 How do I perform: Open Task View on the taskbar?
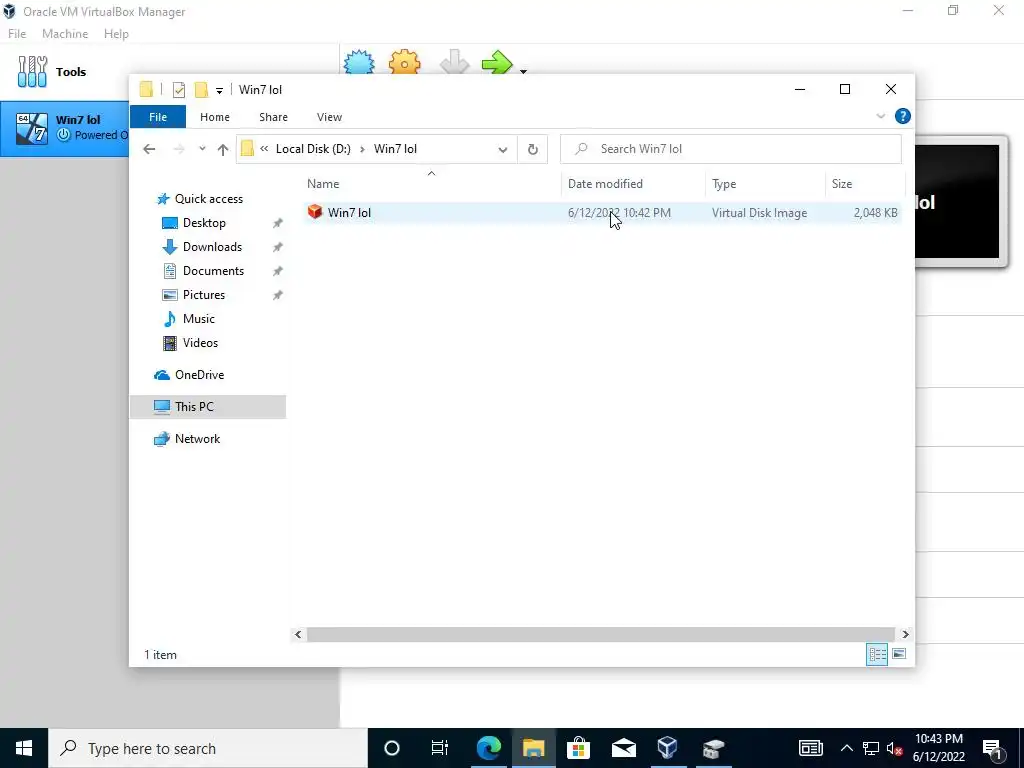[440, 748]
